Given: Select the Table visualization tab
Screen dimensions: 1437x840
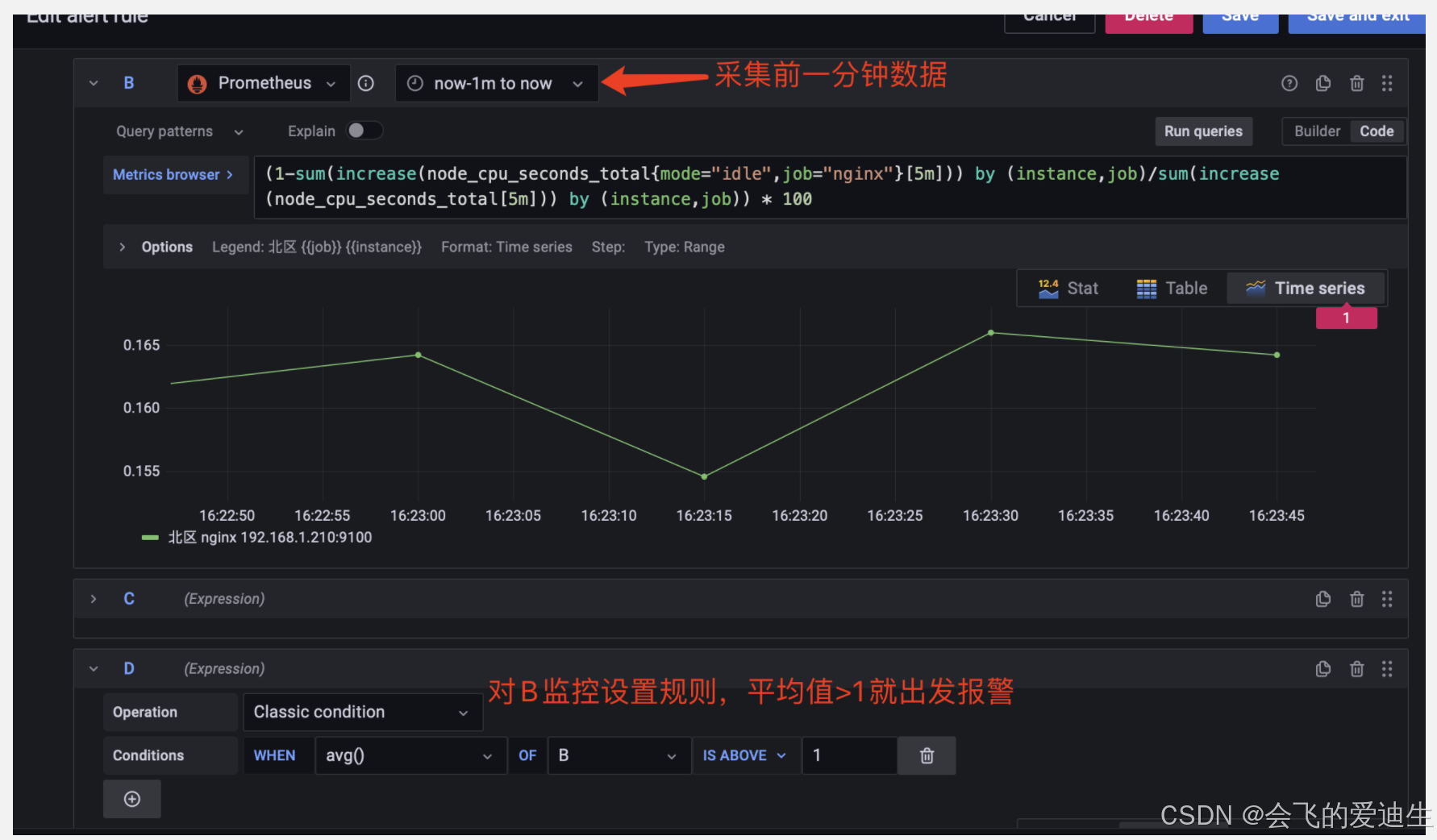Looking at the screenshot, I should point(1172,288).
